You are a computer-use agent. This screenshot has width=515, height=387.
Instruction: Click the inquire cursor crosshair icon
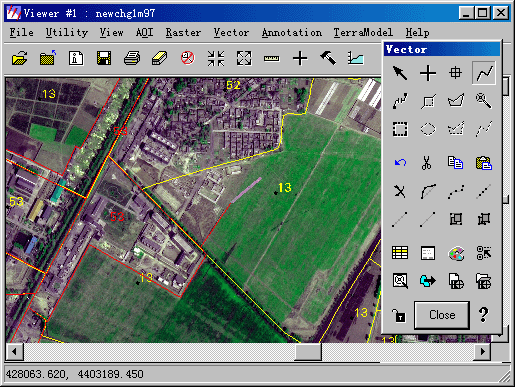tap(300, 58)
